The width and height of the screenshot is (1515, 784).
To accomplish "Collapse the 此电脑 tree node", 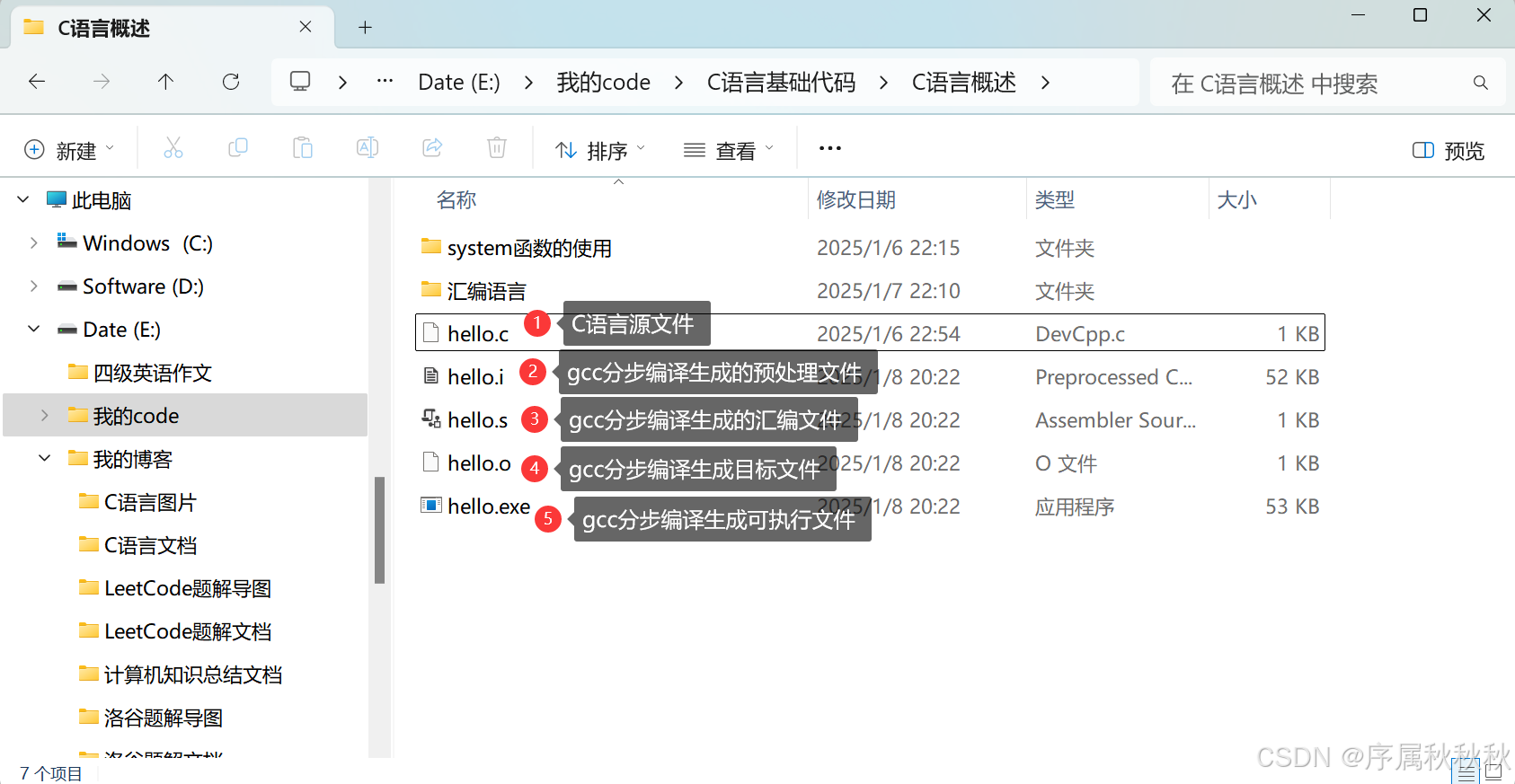I will click(23, 199).
